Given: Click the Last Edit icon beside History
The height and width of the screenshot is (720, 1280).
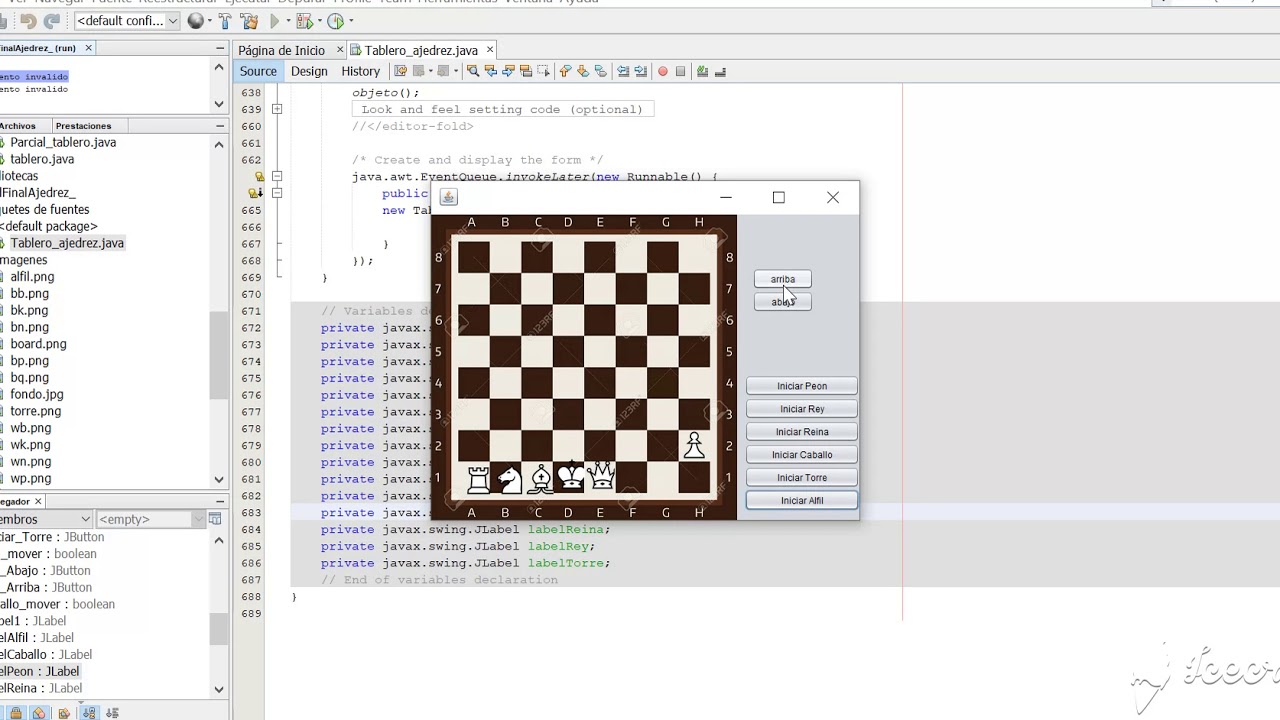Looking at the screenshot, I should (x=401, y=71).
